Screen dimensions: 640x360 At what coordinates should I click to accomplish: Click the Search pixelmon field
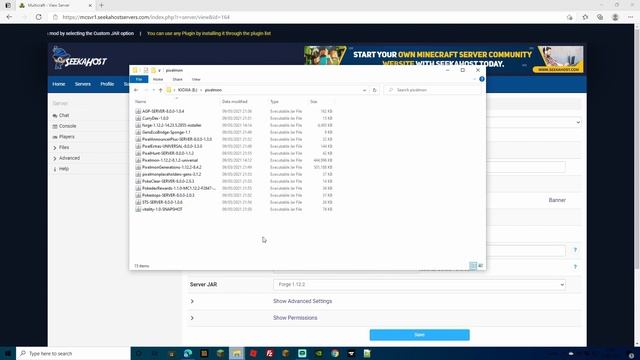click(x=433, y=90)
